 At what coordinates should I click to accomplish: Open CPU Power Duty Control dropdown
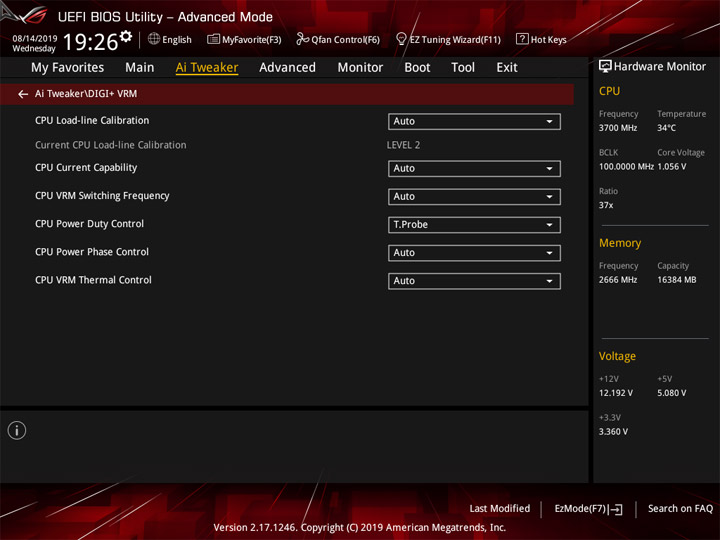(474, 225)
